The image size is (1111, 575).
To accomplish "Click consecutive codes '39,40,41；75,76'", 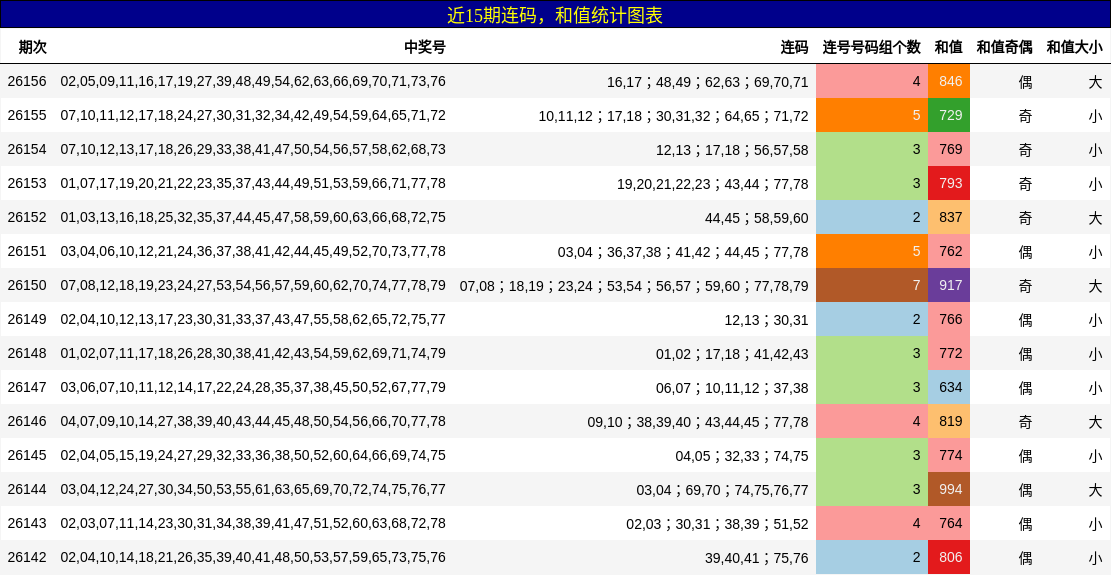I will (756, 558).
